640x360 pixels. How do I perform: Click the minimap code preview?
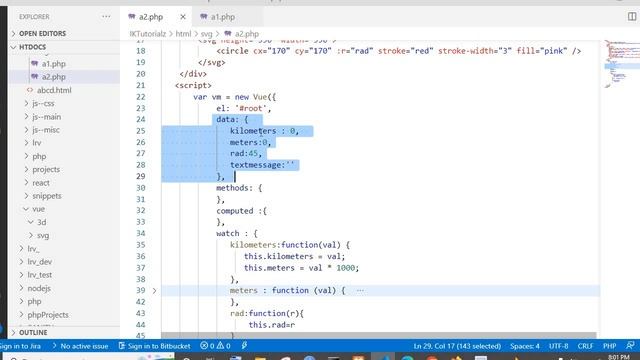622,64
